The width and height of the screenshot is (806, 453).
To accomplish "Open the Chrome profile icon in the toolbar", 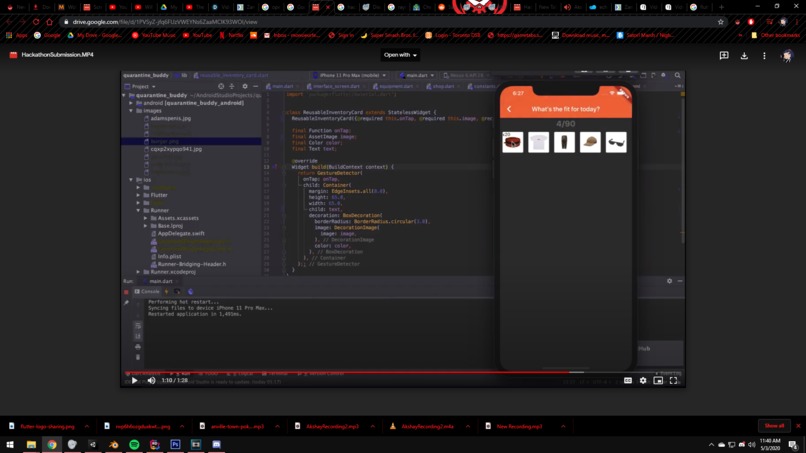I will (783, 22).
